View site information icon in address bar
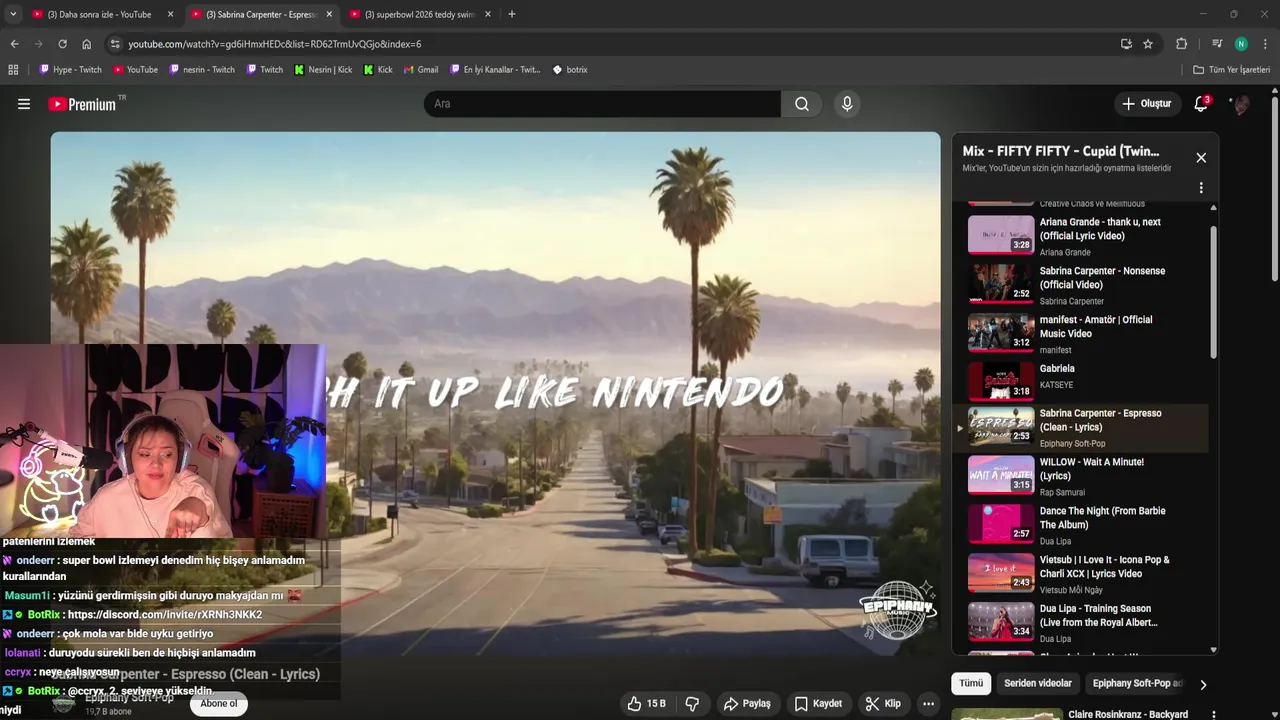 (x=115, y=44)
